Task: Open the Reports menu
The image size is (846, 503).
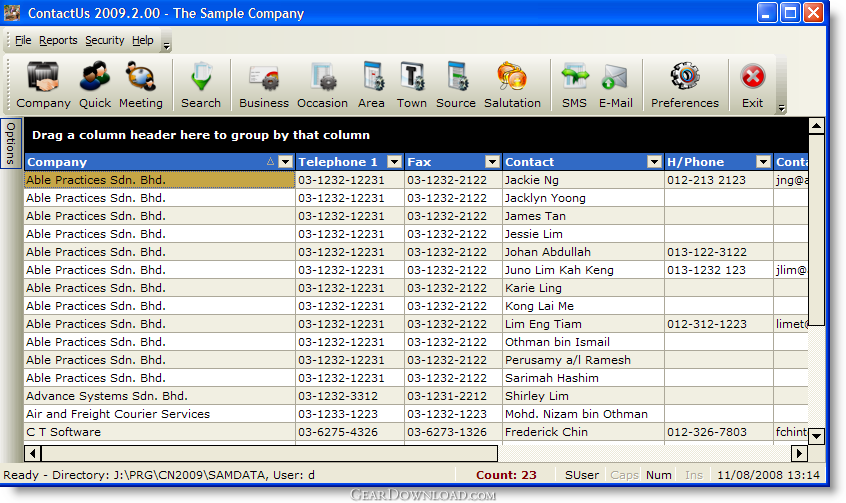Action: [x=58, y=40]
